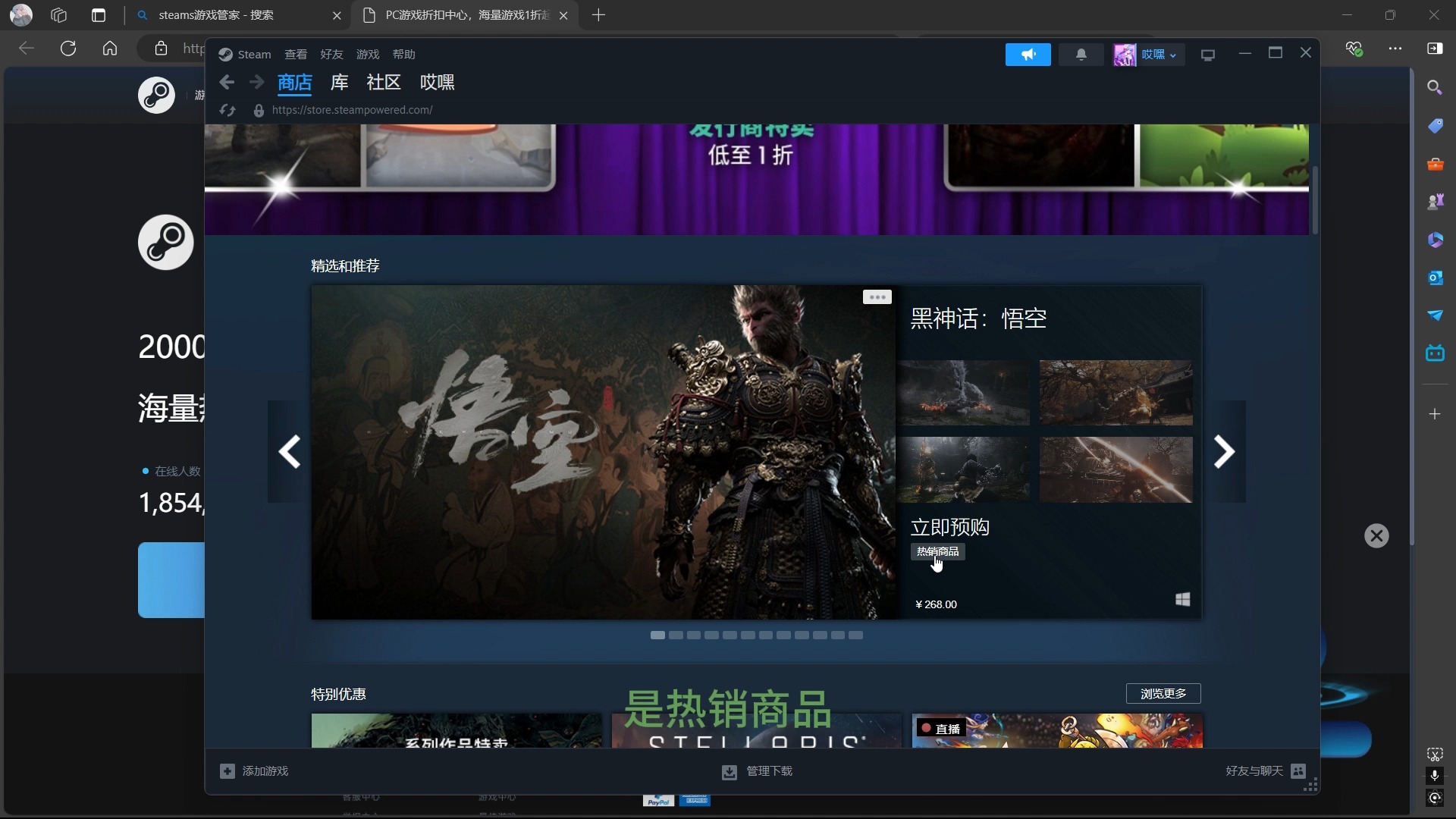The image size is (1456, 819).
Task: Go back using Steam's back arrow
Action: coord(226,82)
